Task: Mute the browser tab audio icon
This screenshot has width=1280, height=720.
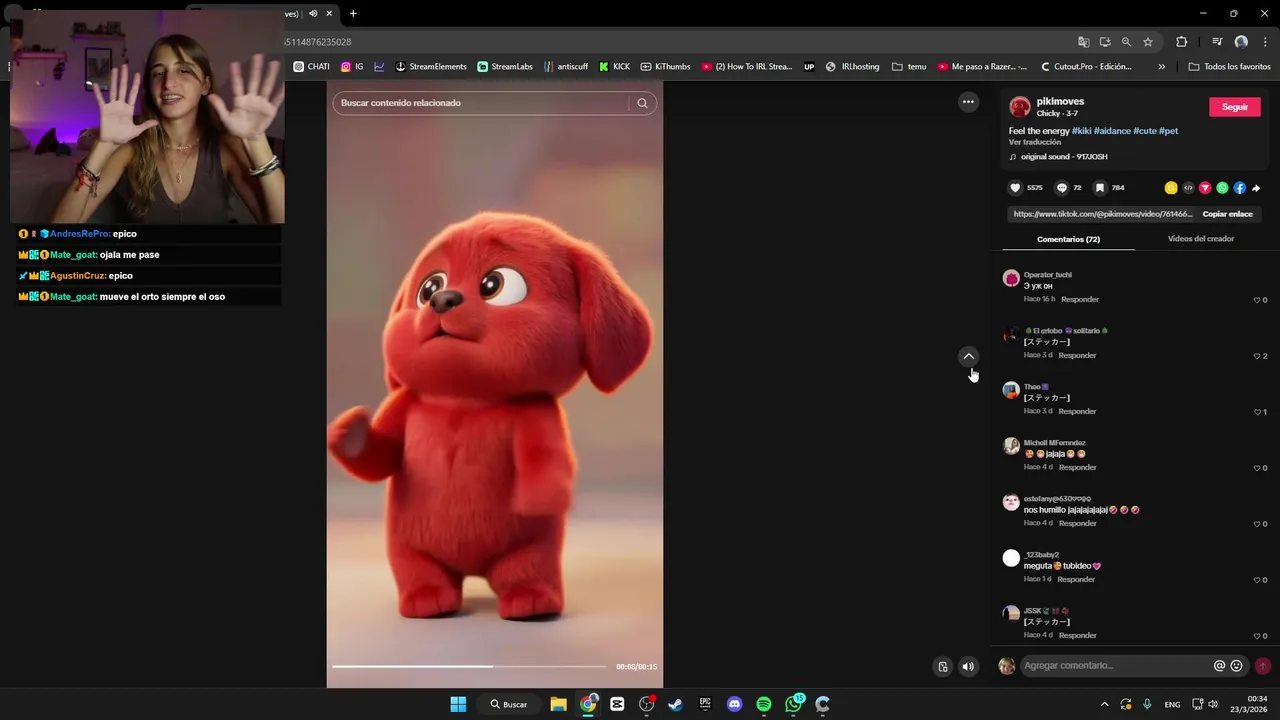Action: click(x=313, y=14)
